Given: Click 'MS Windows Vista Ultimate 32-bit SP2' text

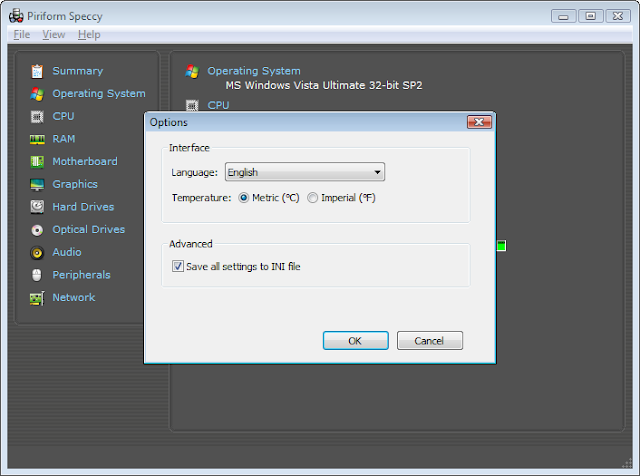Looking at the screenshot, I should (x=324, y=85).
